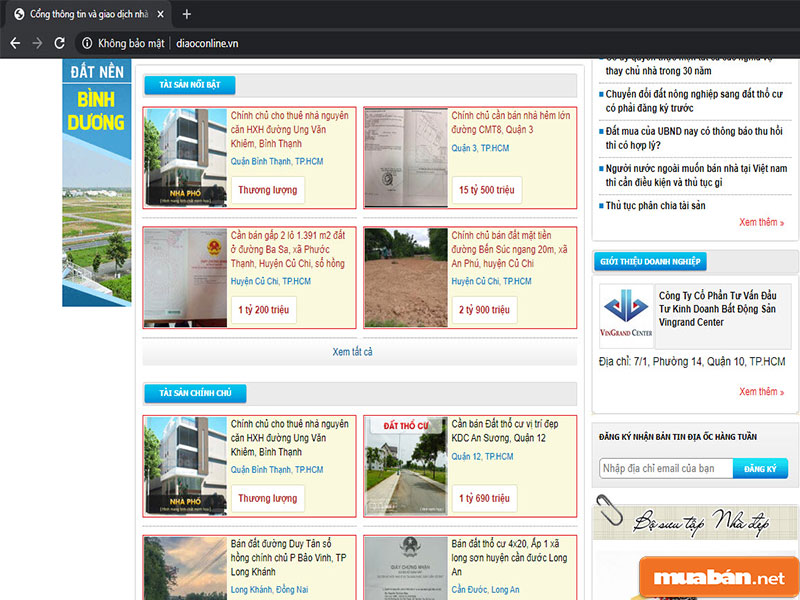800x600 pixels.
Task: Open first featured listing title cho thuê nhà Ung Văn Khiêm
Action: click(x=289, y=130)
